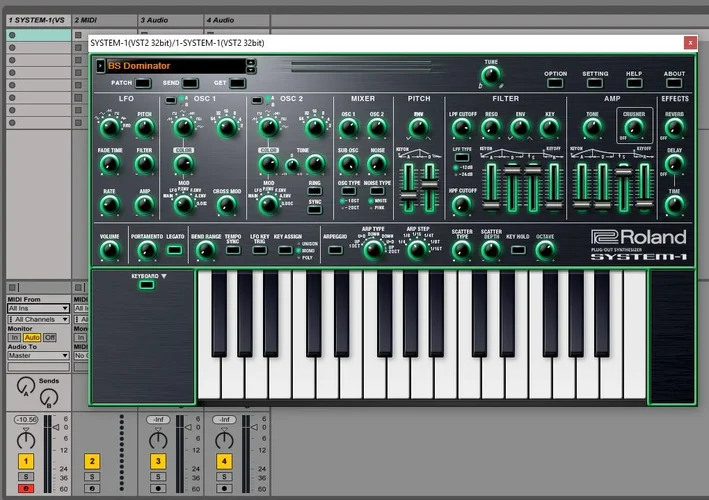
Task: Click track 1 activator button
Action: [x=26, y=461]
